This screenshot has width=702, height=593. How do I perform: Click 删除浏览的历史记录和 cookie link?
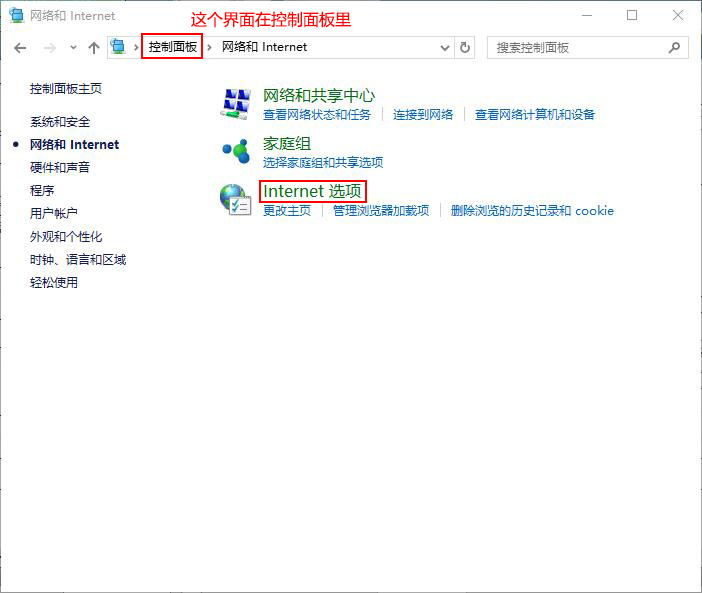point(532,210)
